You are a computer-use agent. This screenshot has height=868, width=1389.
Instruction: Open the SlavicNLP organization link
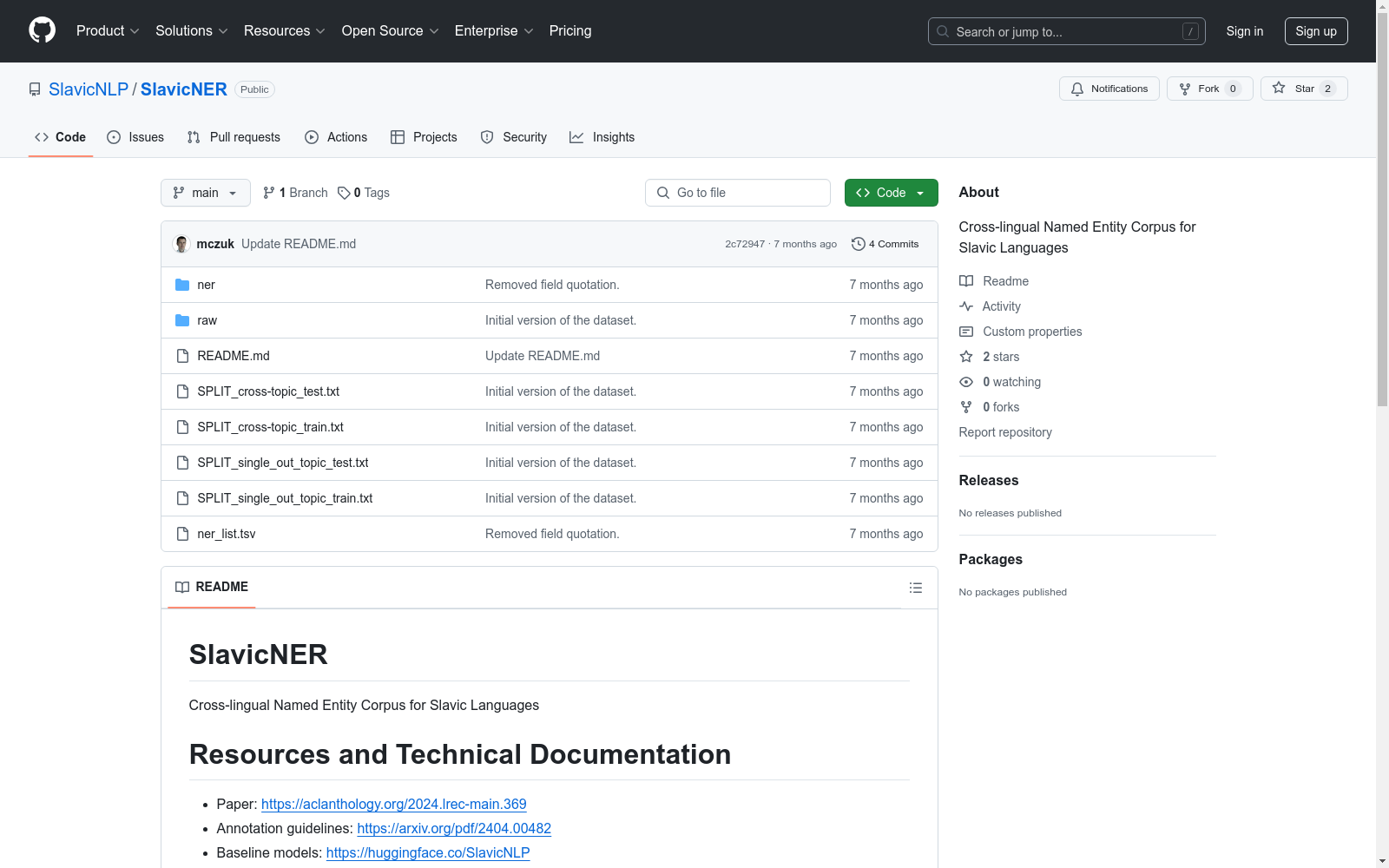(89, 89)
